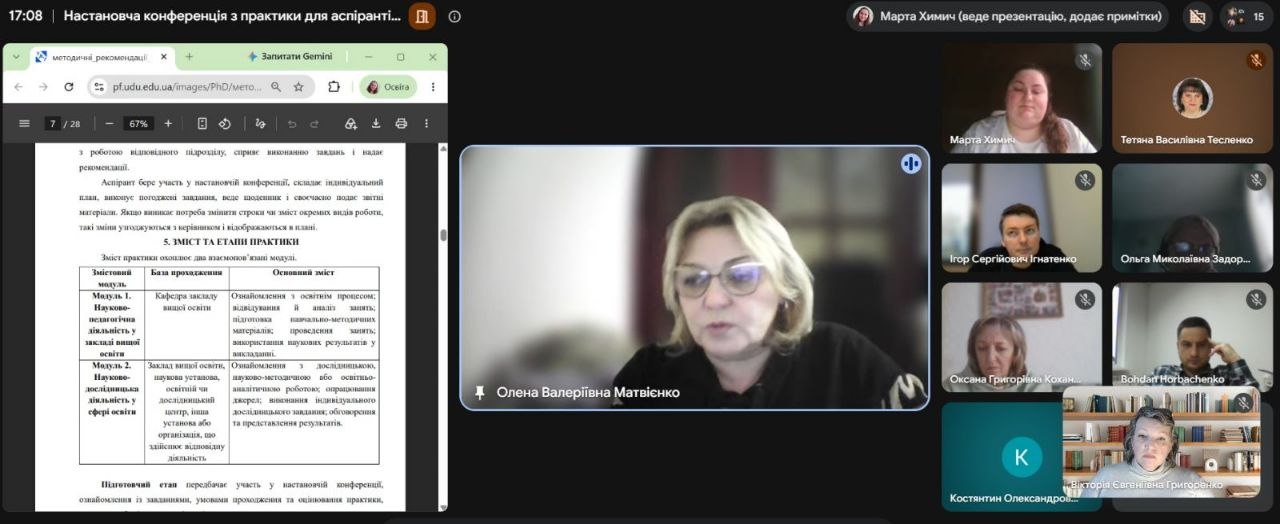Download the PDF file
This screenshot has width=1280, height=524.
point(376,124)
